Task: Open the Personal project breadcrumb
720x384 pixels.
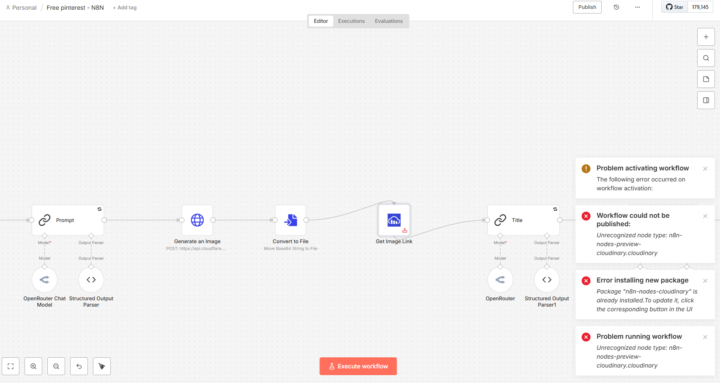Action: point(21,8)
